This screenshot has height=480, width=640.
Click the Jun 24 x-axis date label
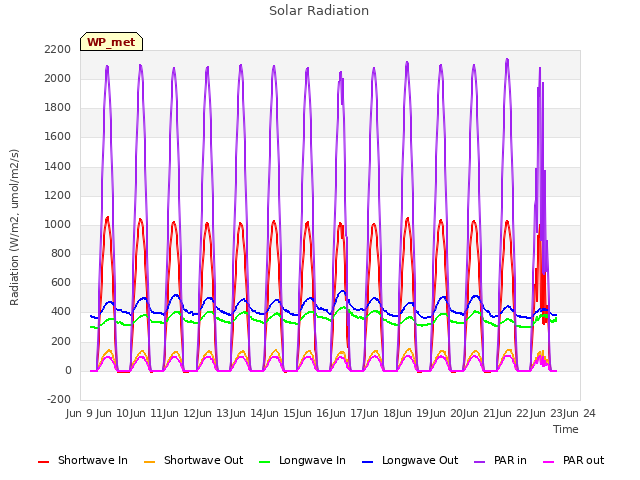point(580,413)
